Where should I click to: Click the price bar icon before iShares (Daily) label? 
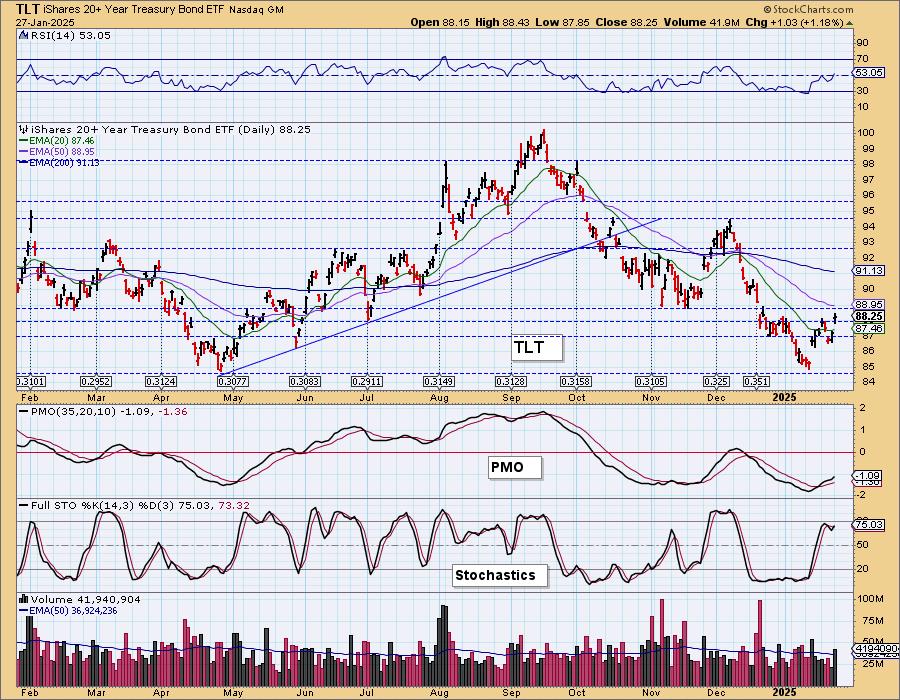tap(23, 129)
